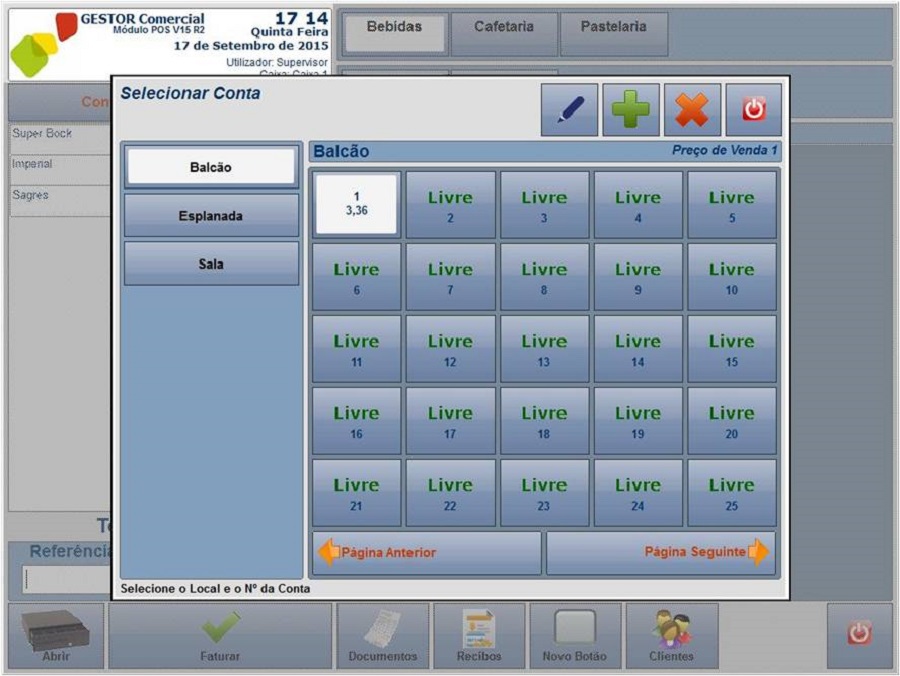Switch to the Sala location
This screenshot has height=676, width=900.
click(211, 264)
